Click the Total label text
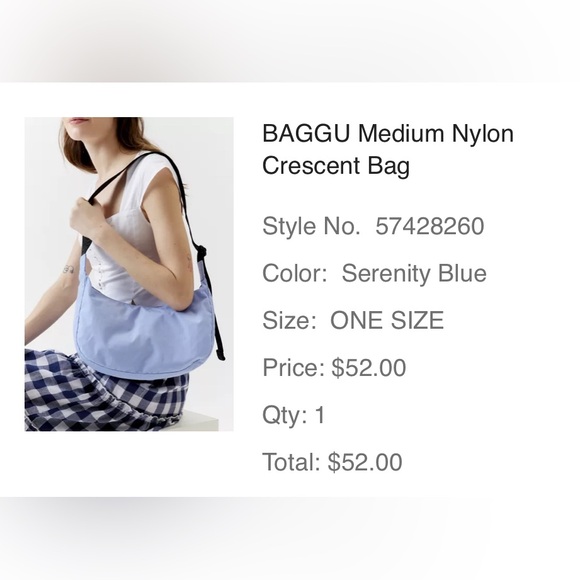 [291, 462]
